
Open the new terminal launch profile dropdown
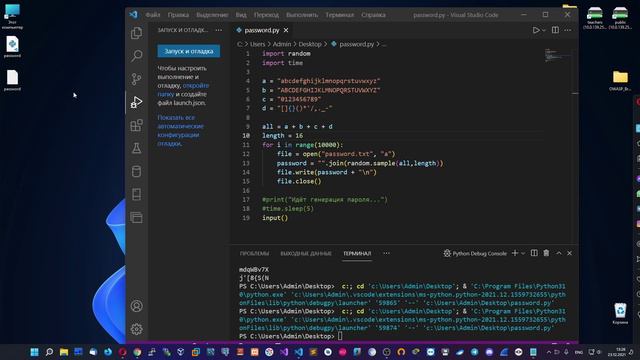522,253
